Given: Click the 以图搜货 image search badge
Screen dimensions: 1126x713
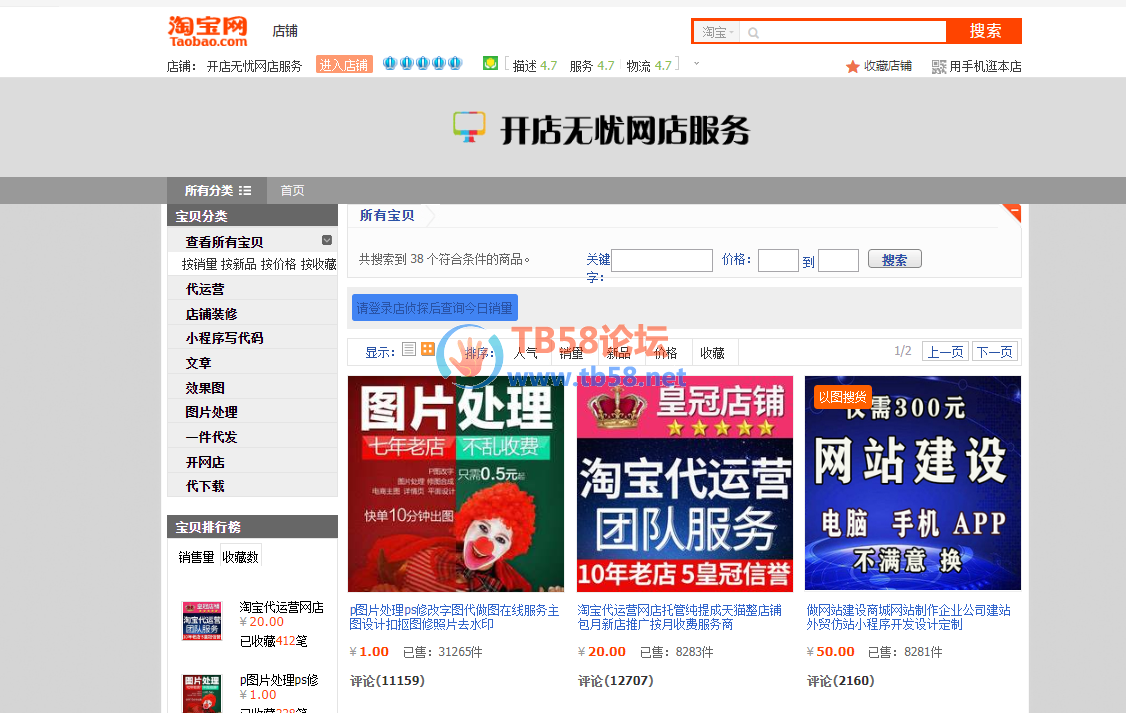Looking at the screenshot, I should 842,397.
